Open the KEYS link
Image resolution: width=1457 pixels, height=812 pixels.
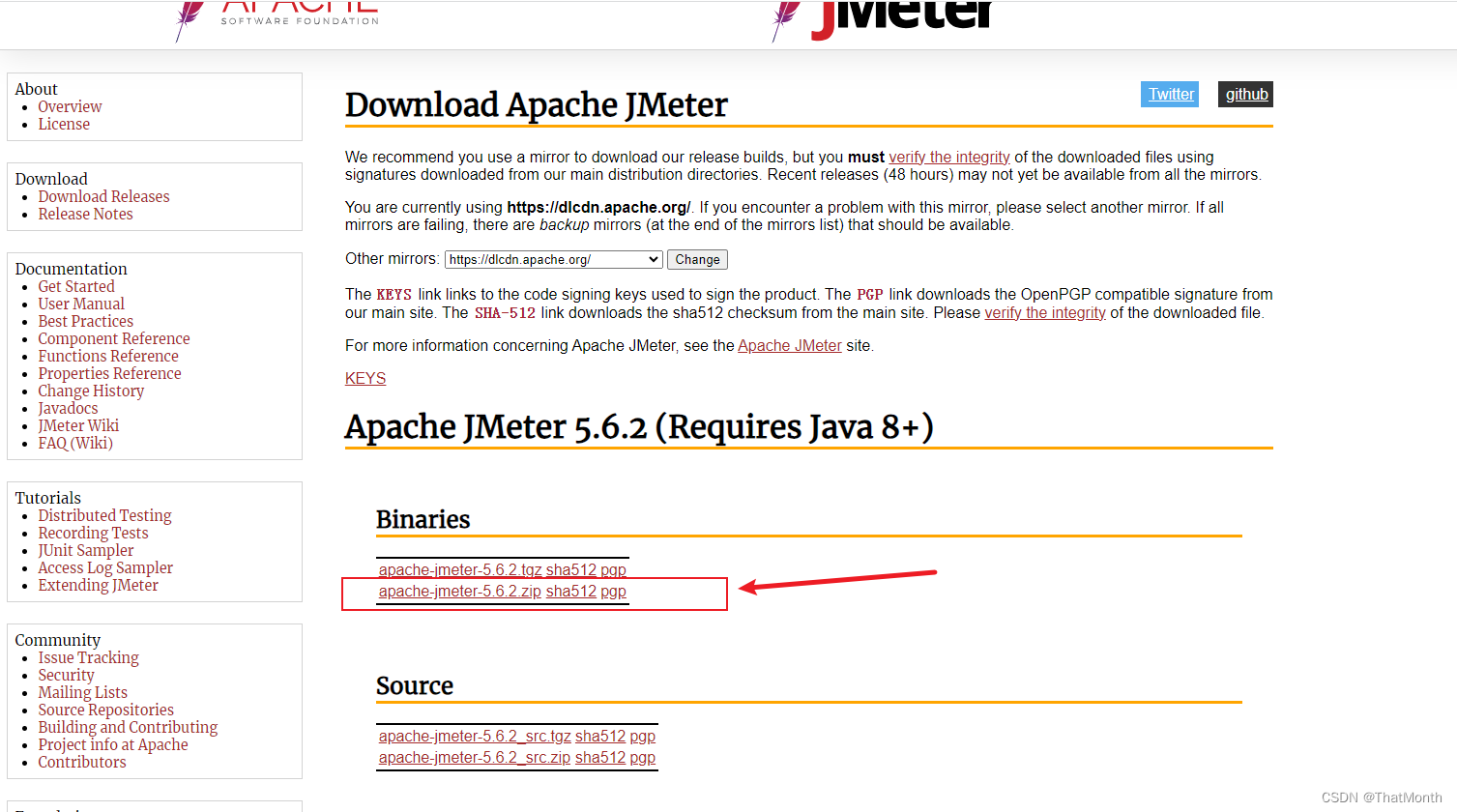pyautogui.click(x=365, y=378)
